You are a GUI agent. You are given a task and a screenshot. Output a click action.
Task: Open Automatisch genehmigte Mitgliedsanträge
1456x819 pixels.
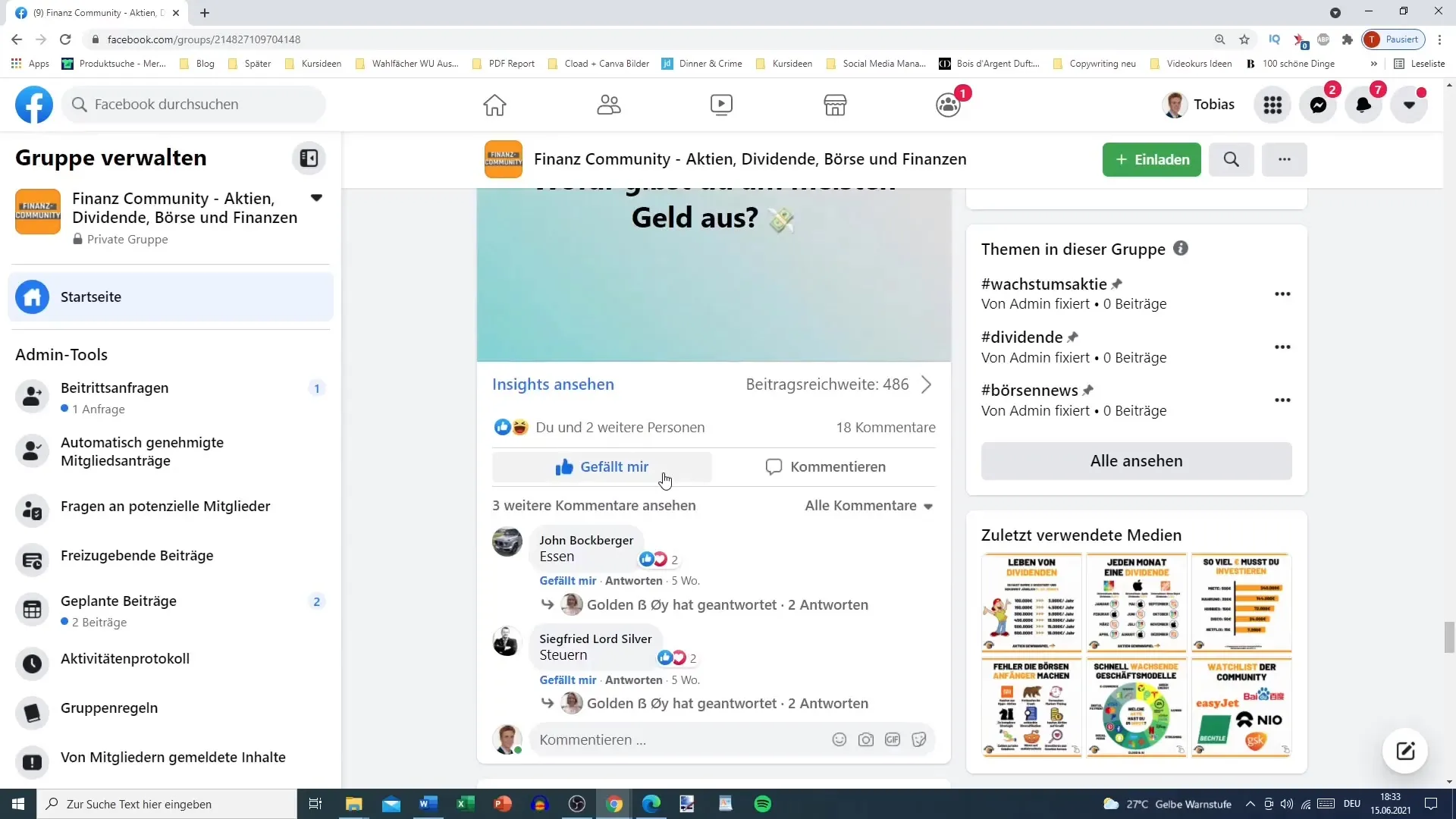click(x=171, y=451)
